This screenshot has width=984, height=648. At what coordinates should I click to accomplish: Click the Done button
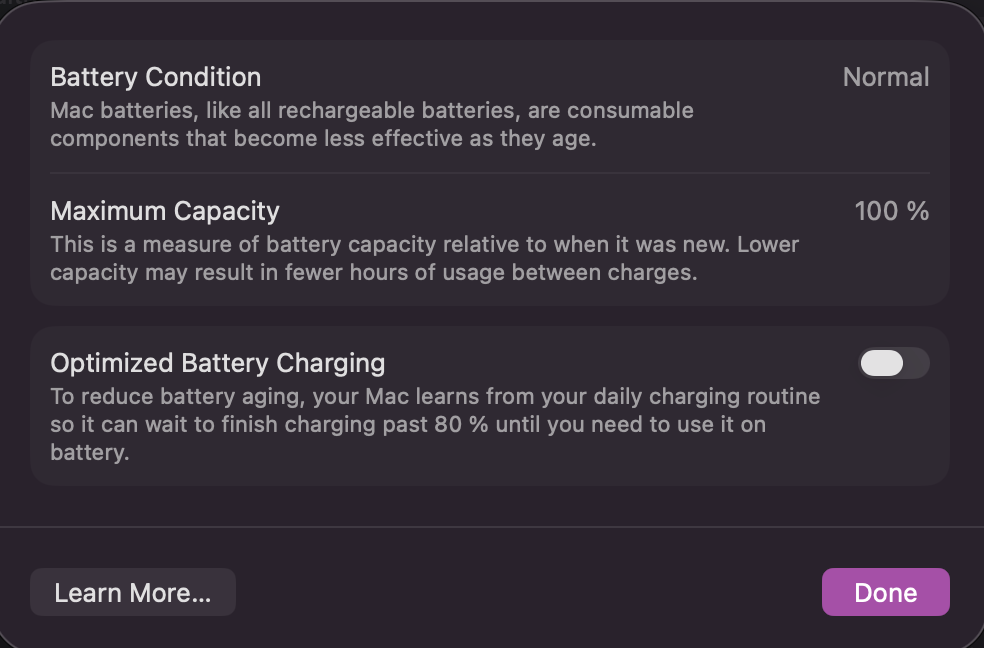click(x=885, y=592)
